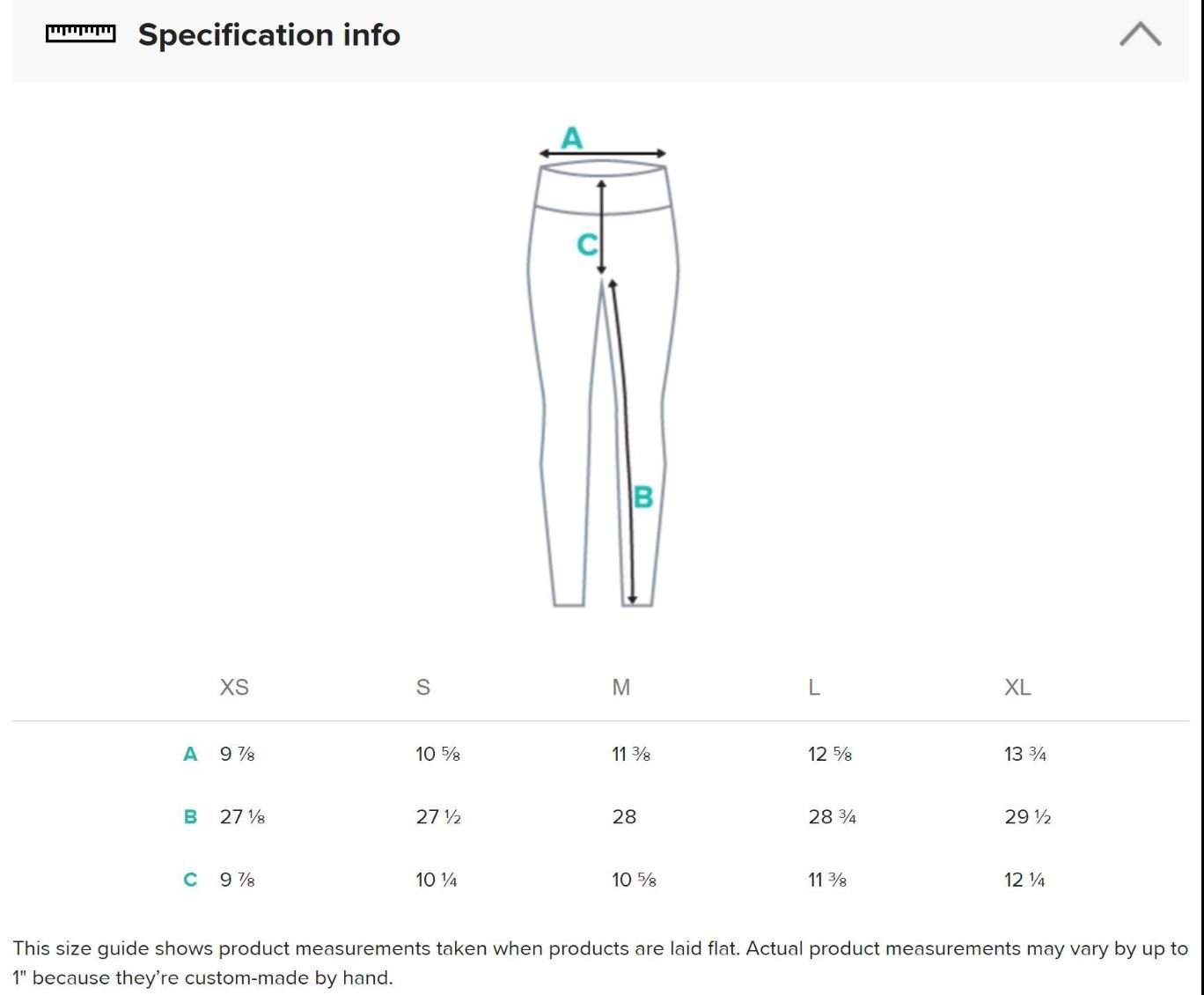
Task: Click the Specification info heading
Action: [x=268, y=35]
